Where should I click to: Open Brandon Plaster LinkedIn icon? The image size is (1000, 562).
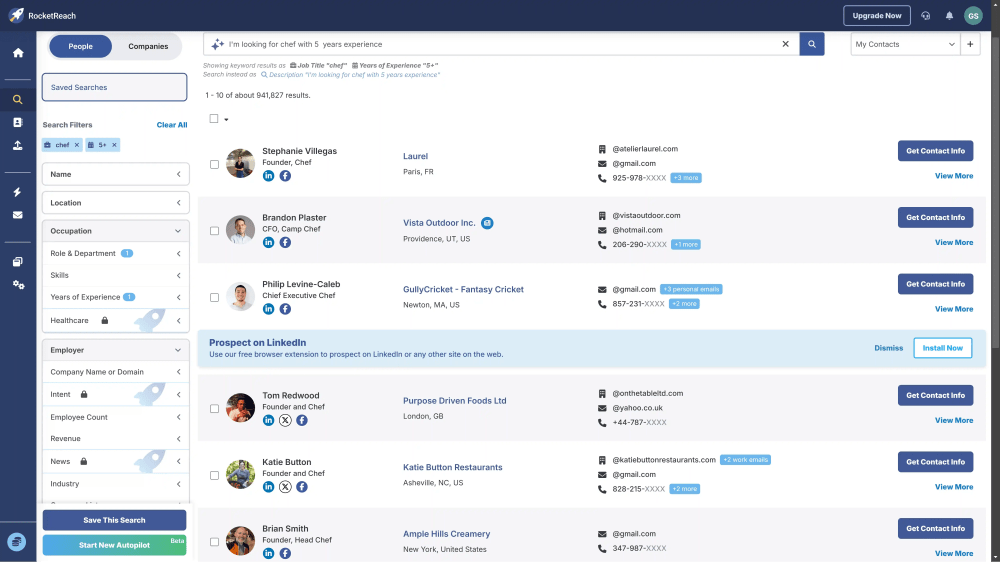(268, 242)
